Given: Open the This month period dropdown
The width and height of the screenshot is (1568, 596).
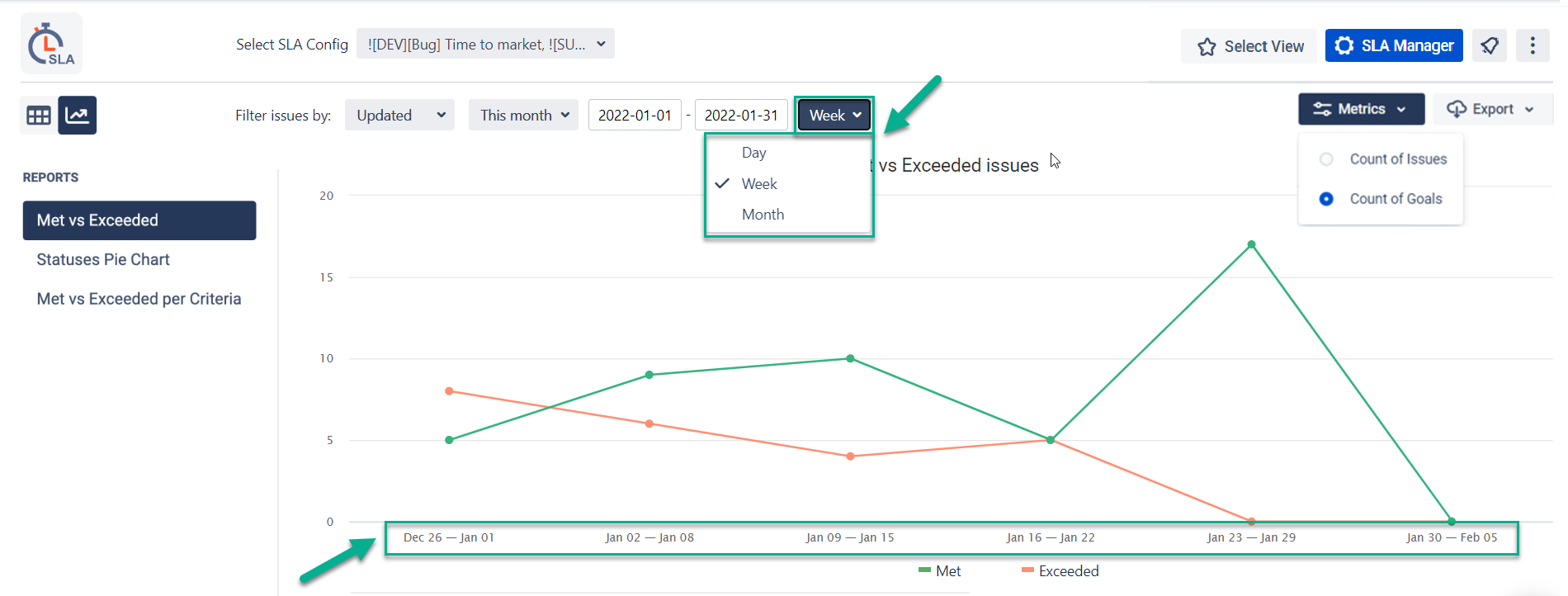Looking at the screenshot, I should [523, 116].
